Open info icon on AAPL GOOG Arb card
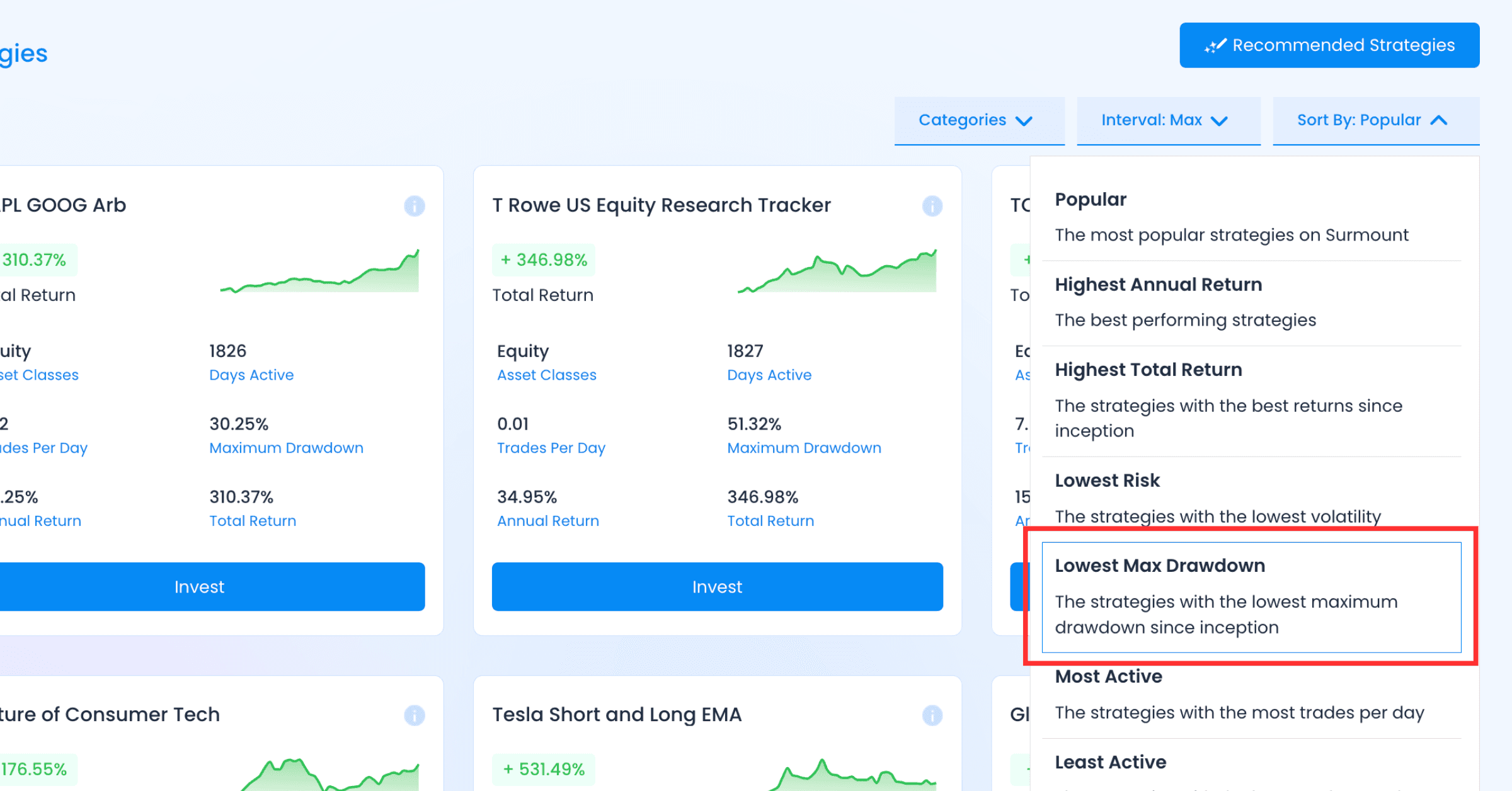 point(415,206)
